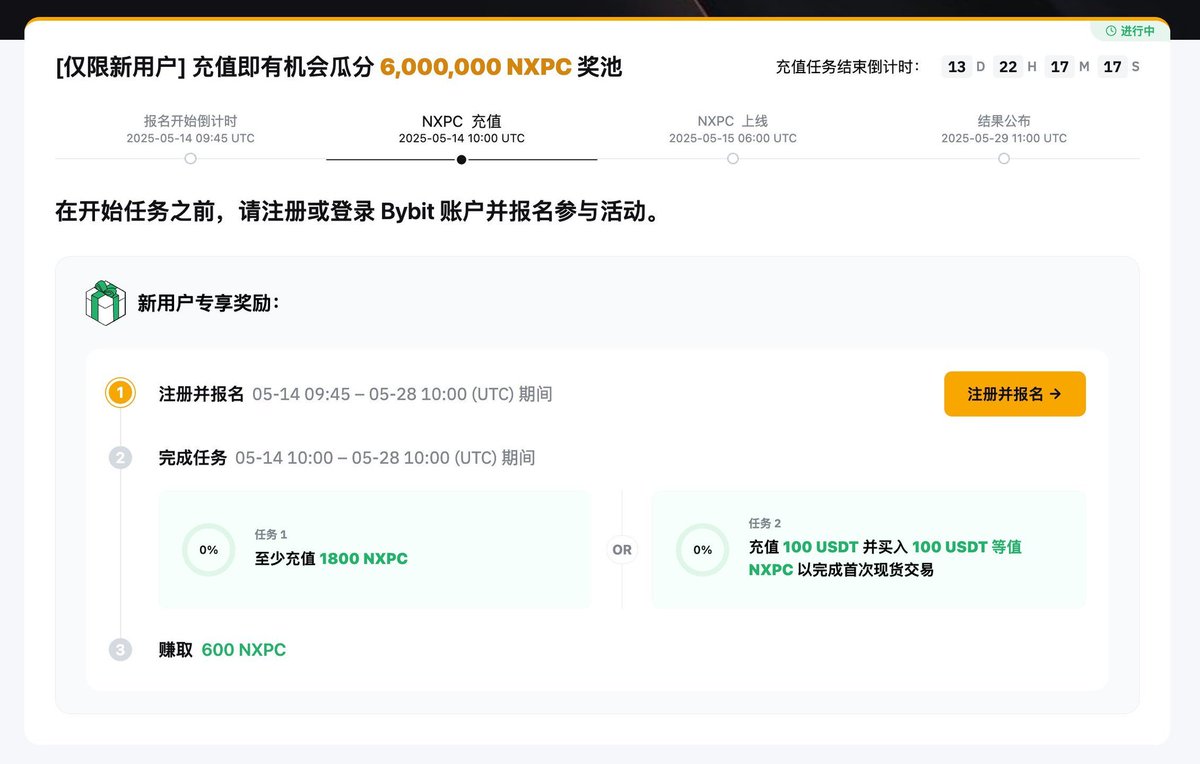
Task: Click the countdown seconds value beside S
Action: (x=1112, y=67)
